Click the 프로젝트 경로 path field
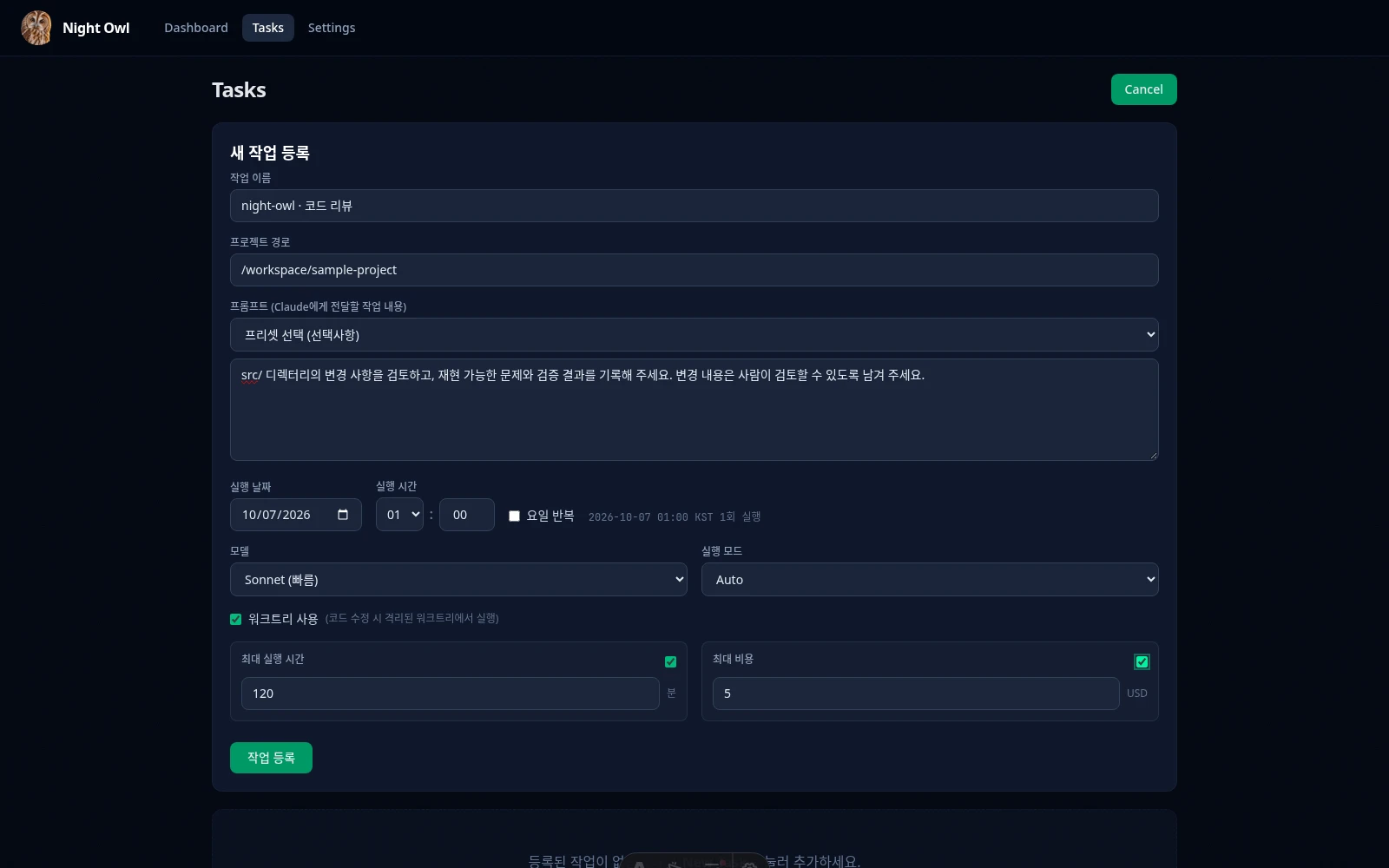1389x868 pixels. (x=694, y=270)
